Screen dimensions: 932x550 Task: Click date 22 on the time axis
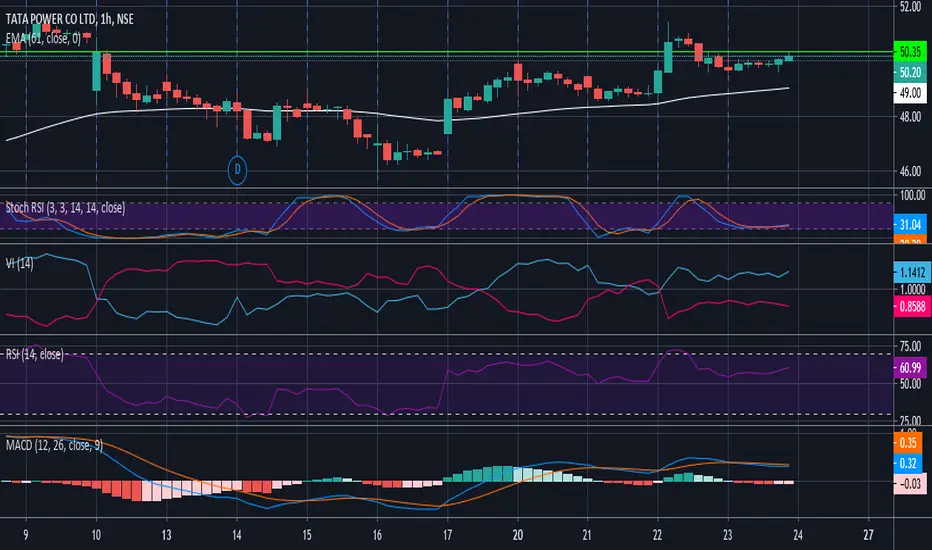[x=657, y=535]
